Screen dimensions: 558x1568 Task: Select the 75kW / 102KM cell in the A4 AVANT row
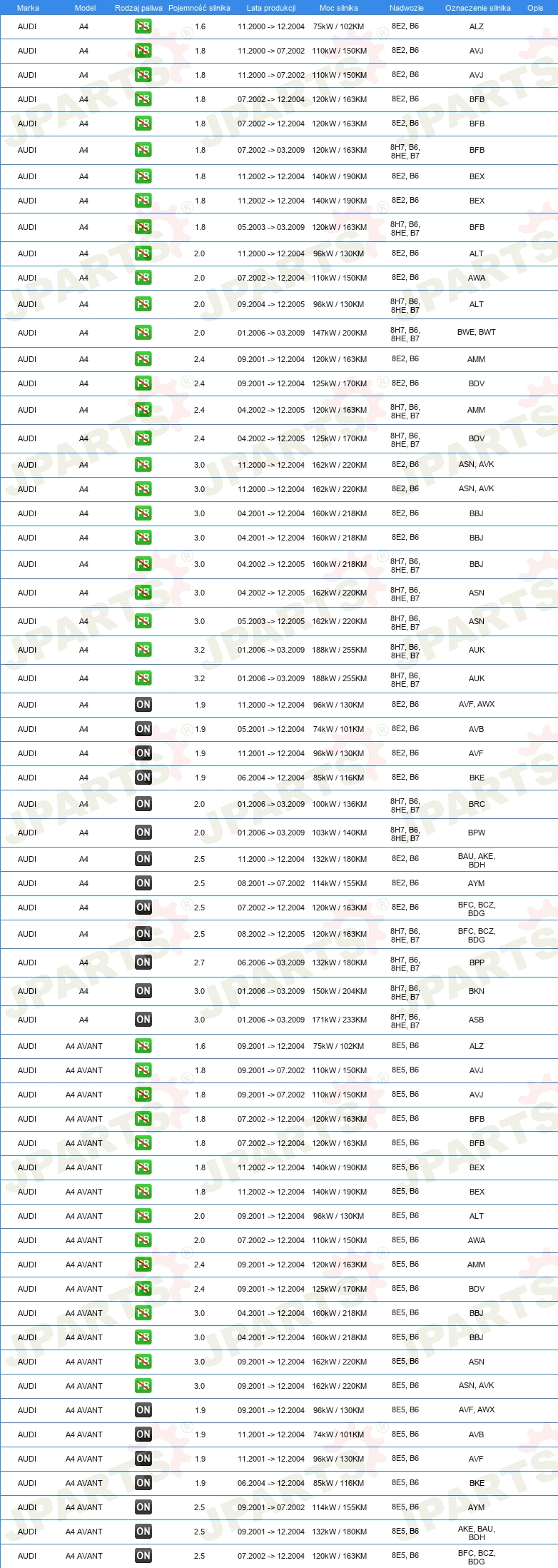pos(339,1046)
